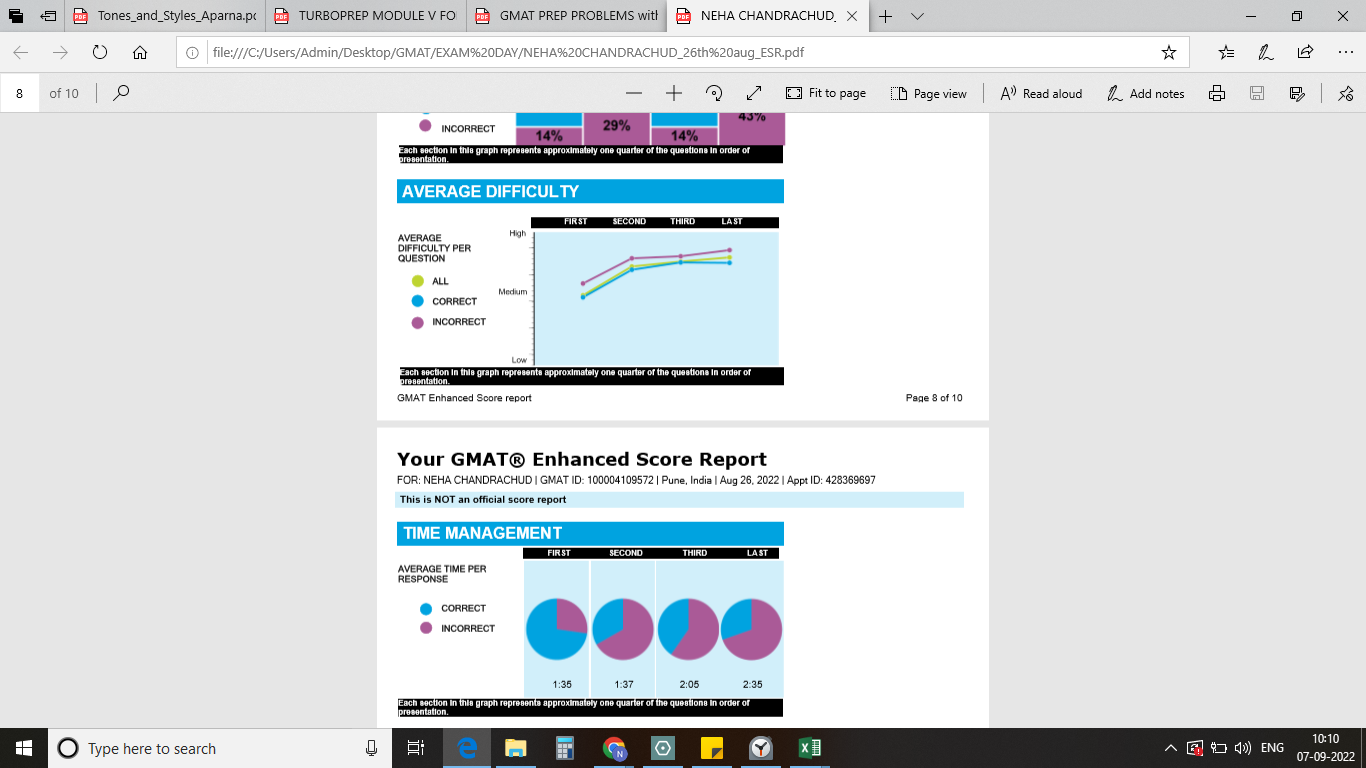Share this page via share icon
1366x768 pixels.
pos(1305,53)
